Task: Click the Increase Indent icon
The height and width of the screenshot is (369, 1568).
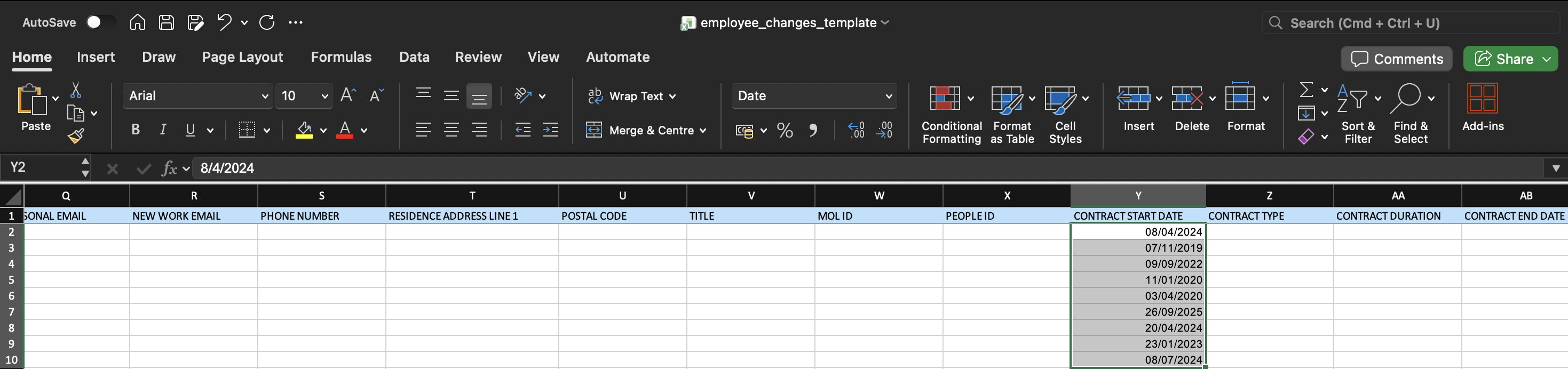Action: click(550, 130)
